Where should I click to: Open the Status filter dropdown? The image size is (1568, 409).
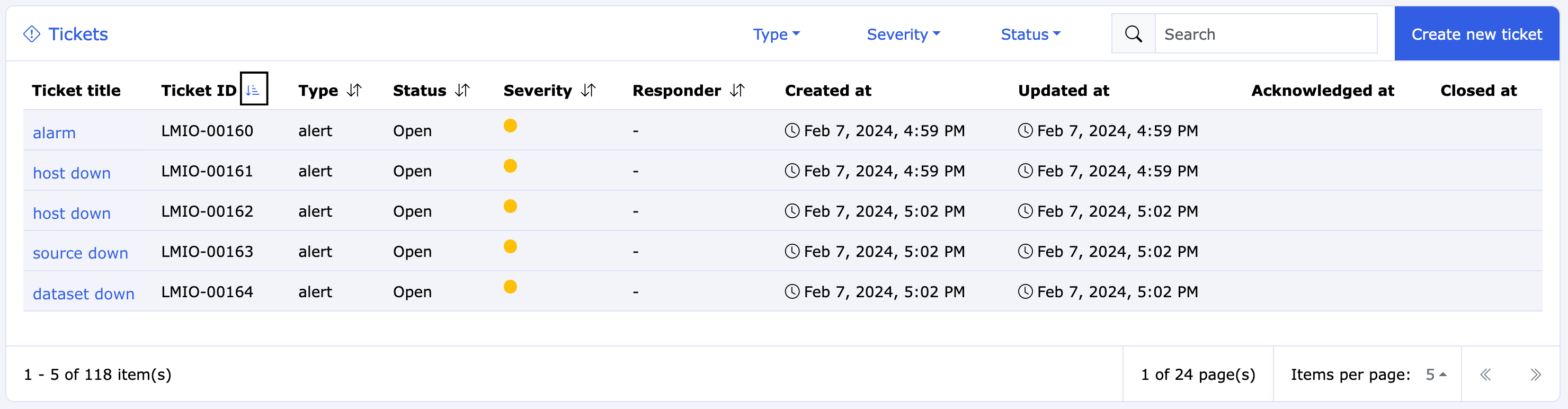[x=1030, y=34]
